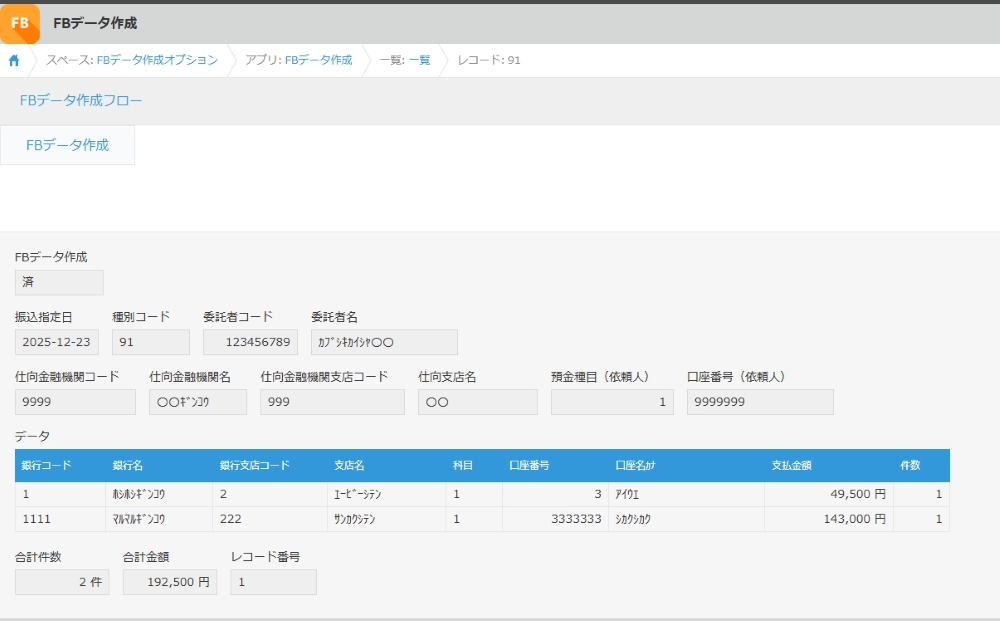The height and width of the screenshot is (621, 1000).
Task: Click the orange FB app icon
Action: tap(20, 24)
